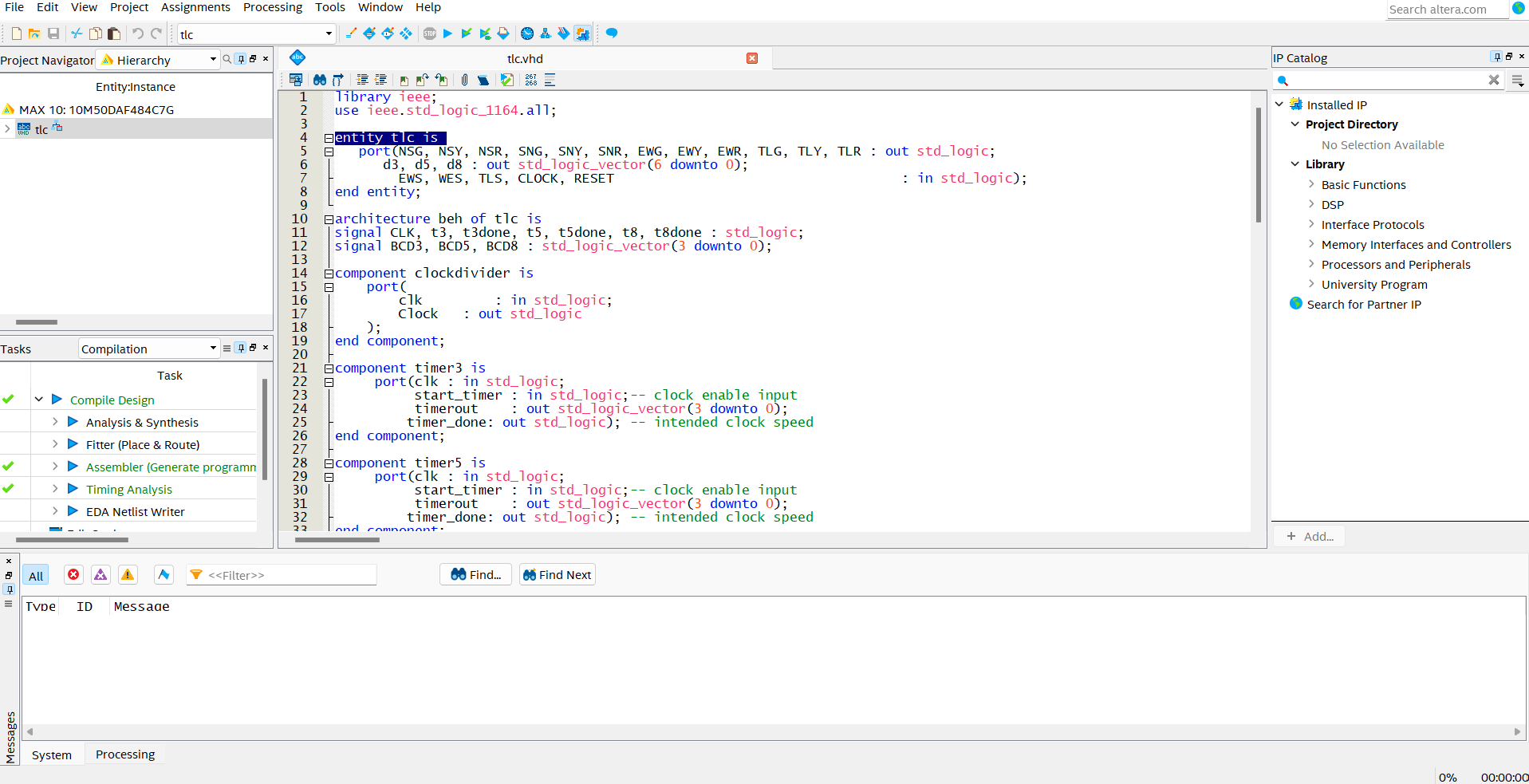The image size is (1529, 784).
Task: Click the IP Catalog search field
Action: [x=1388, y=80]
